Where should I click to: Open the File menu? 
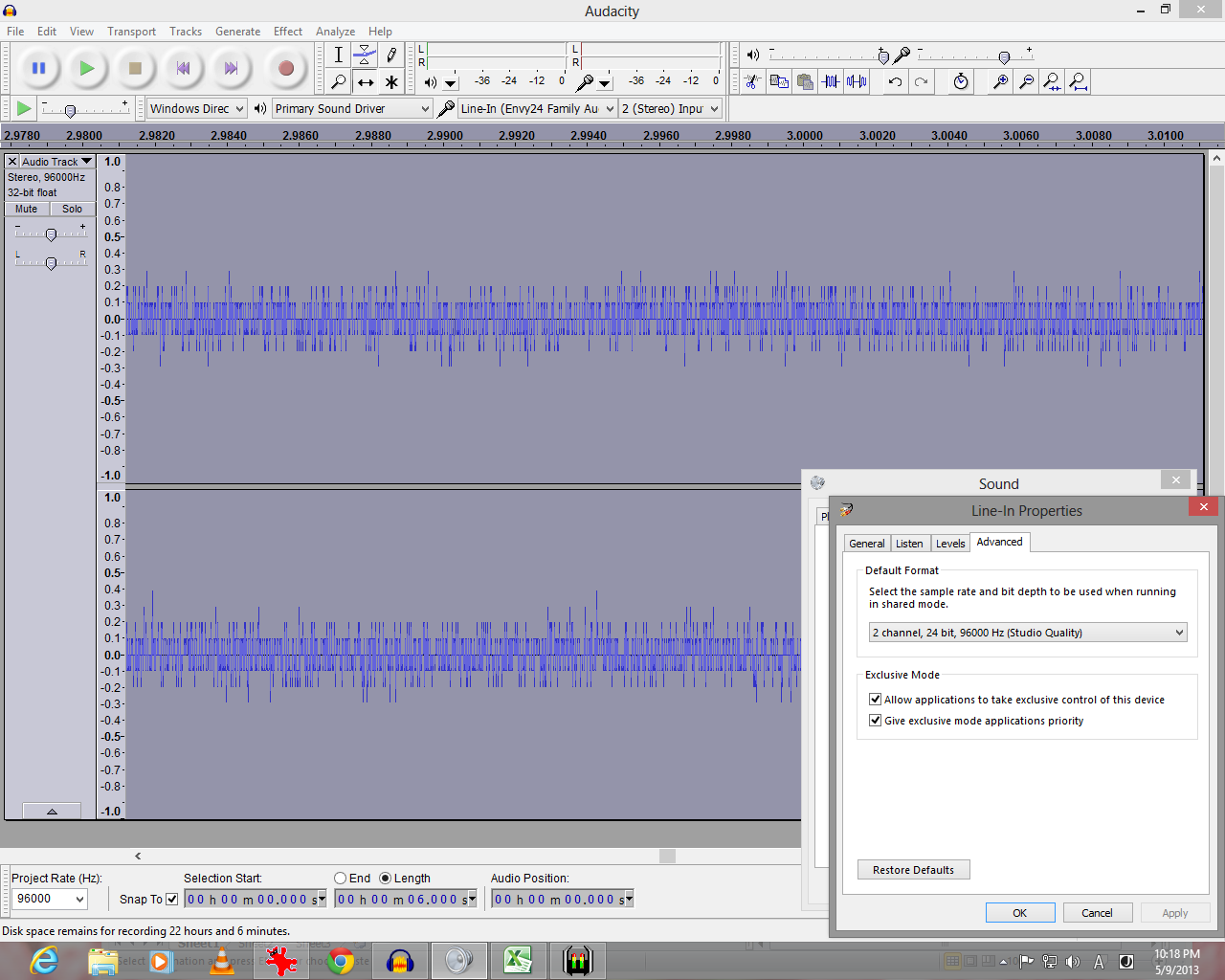[15, 32]
